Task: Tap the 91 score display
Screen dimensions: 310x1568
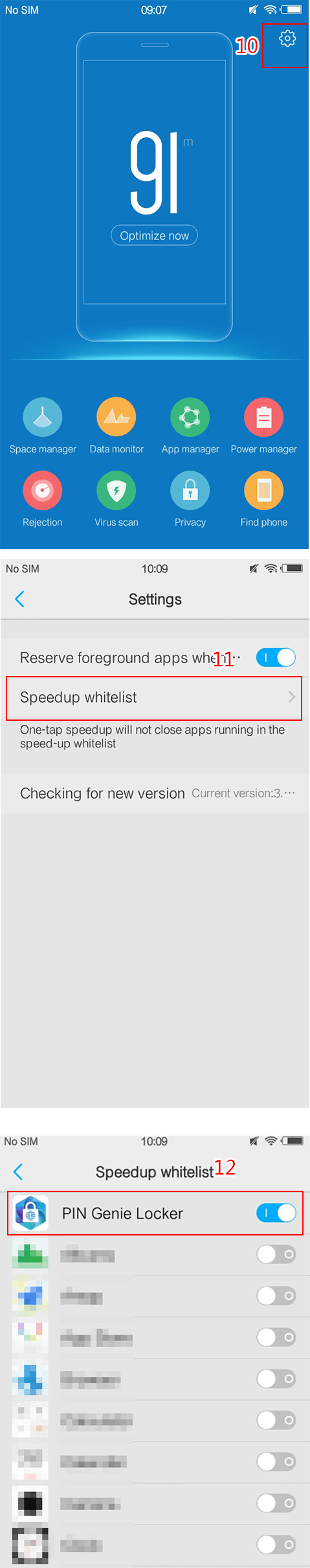Action: tap(154, 172)
